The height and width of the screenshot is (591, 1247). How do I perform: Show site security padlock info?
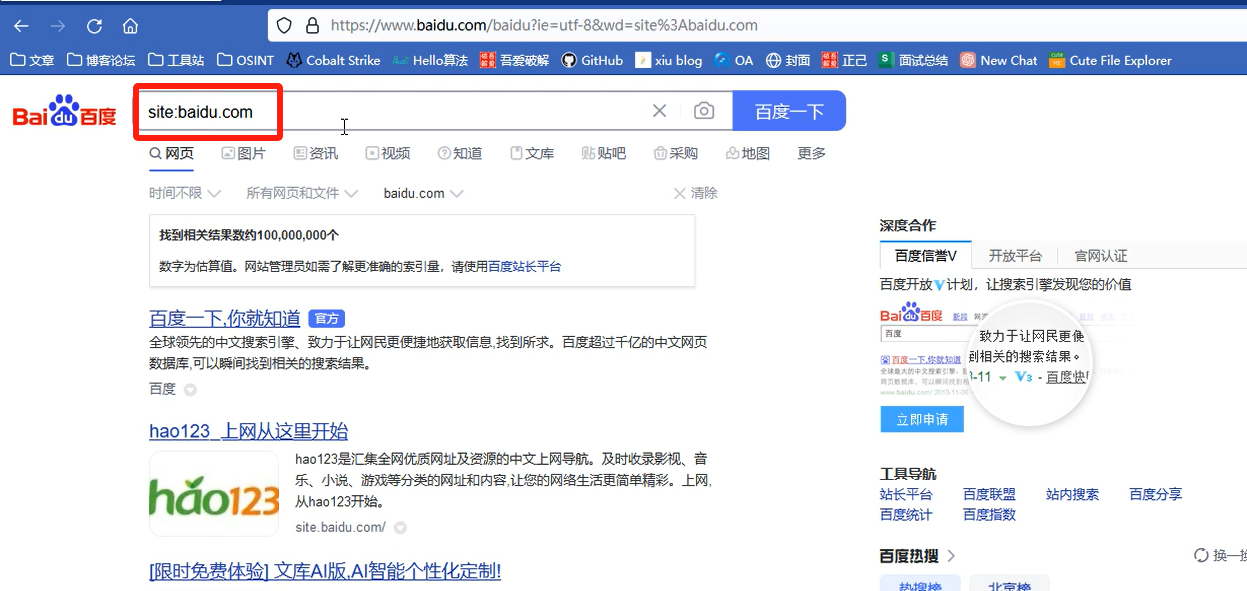pos(312,26)
